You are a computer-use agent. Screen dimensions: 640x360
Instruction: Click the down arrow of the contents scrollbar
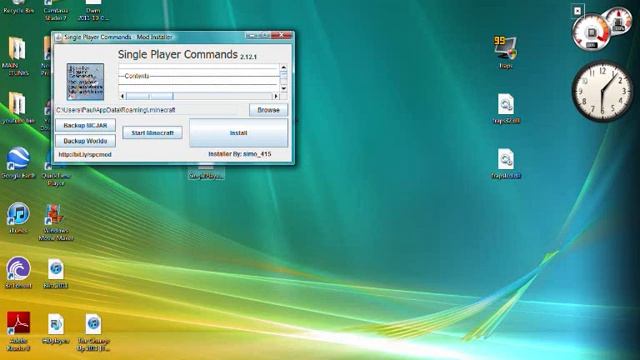point(284,88)
